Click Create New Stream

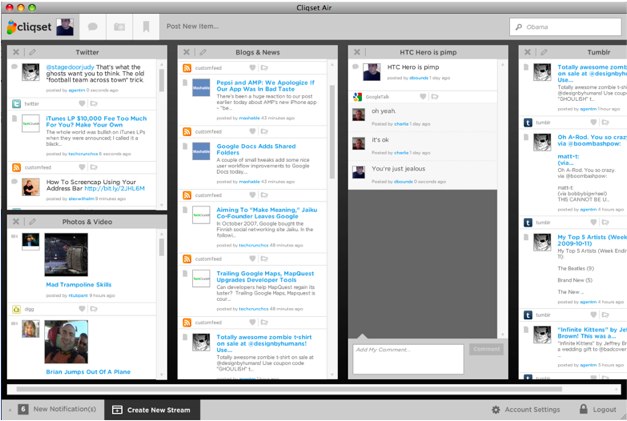click(x=152, y=410)
